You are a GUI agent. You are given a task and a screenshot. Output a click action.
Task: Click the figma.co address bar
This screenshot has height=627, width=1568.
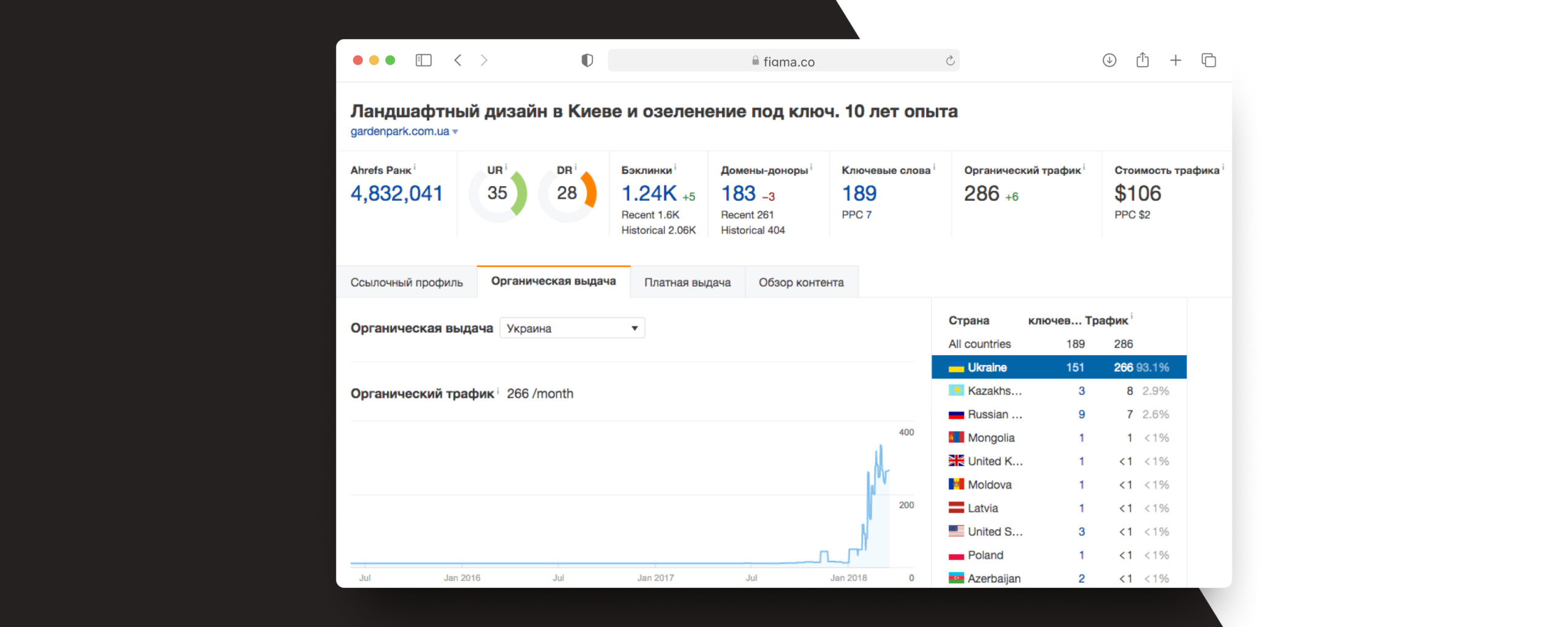[x=783, y=61]
